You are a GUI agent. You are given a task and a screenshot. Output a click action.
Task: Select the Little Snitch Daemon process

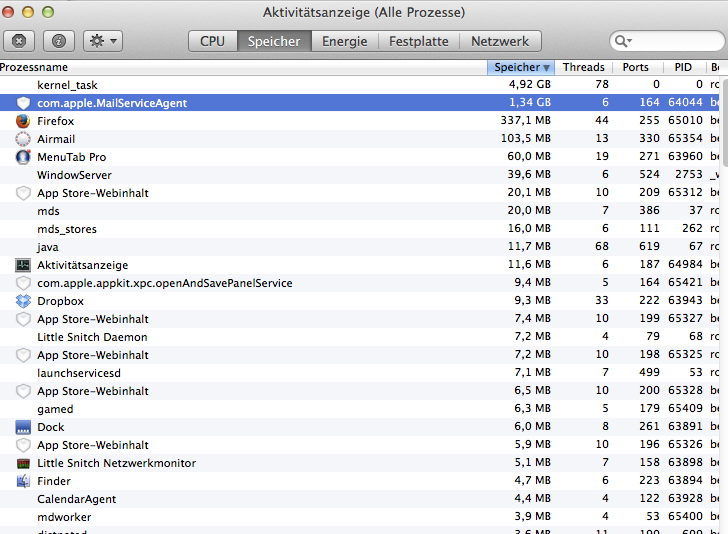point(360,337)
